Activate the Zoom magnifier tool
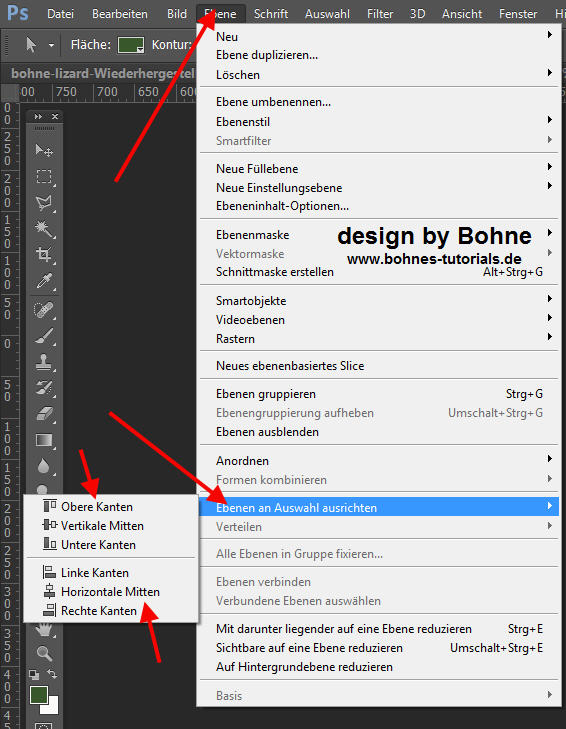This screenshot has height=729, width=566. click(x=44, y=653)
